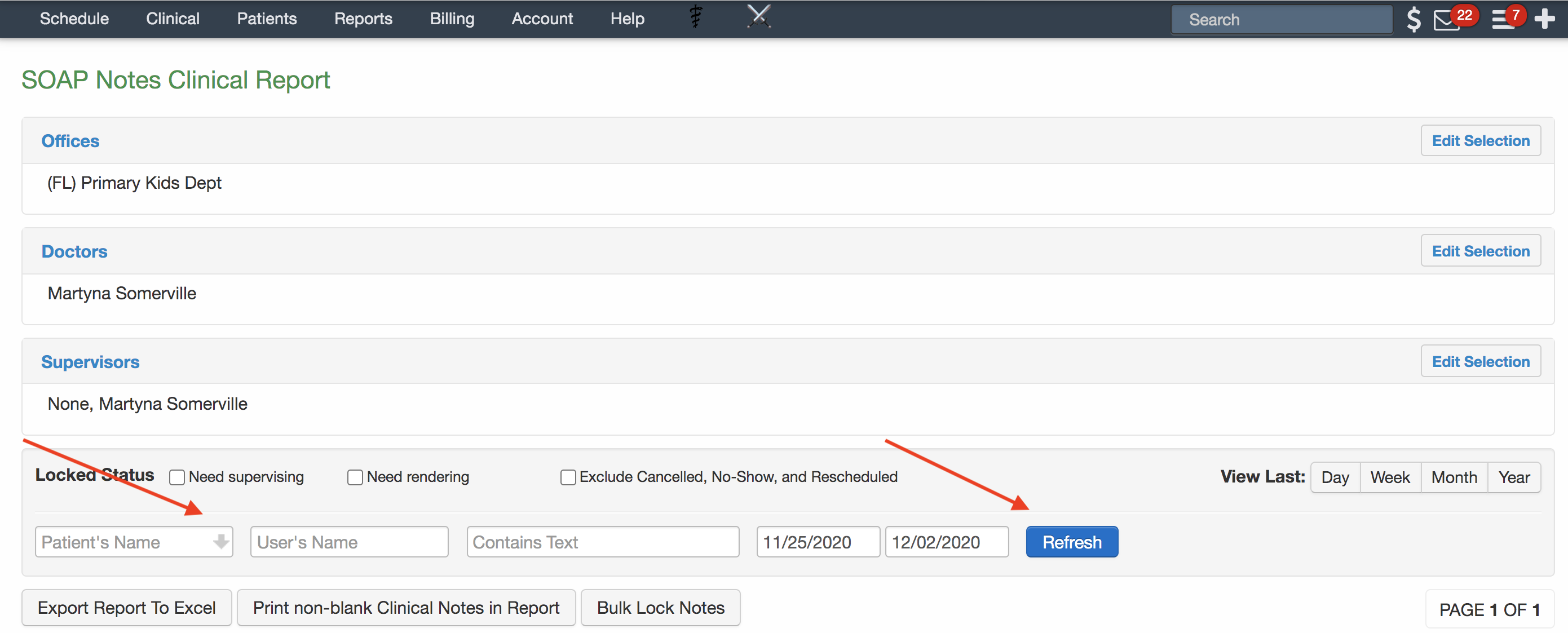
Task: Click the User's Name input field
Action: [350, 542]
